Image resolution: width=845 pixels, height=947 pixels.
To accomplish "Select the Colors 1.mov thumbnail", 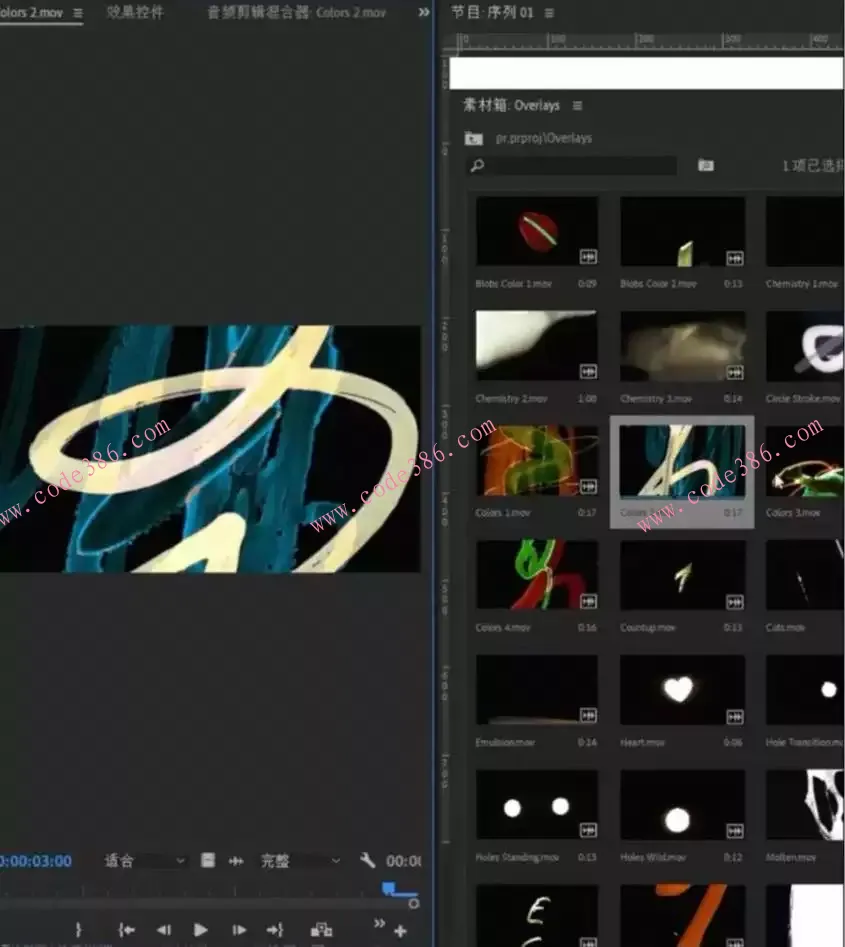I will tap(537, 461).
